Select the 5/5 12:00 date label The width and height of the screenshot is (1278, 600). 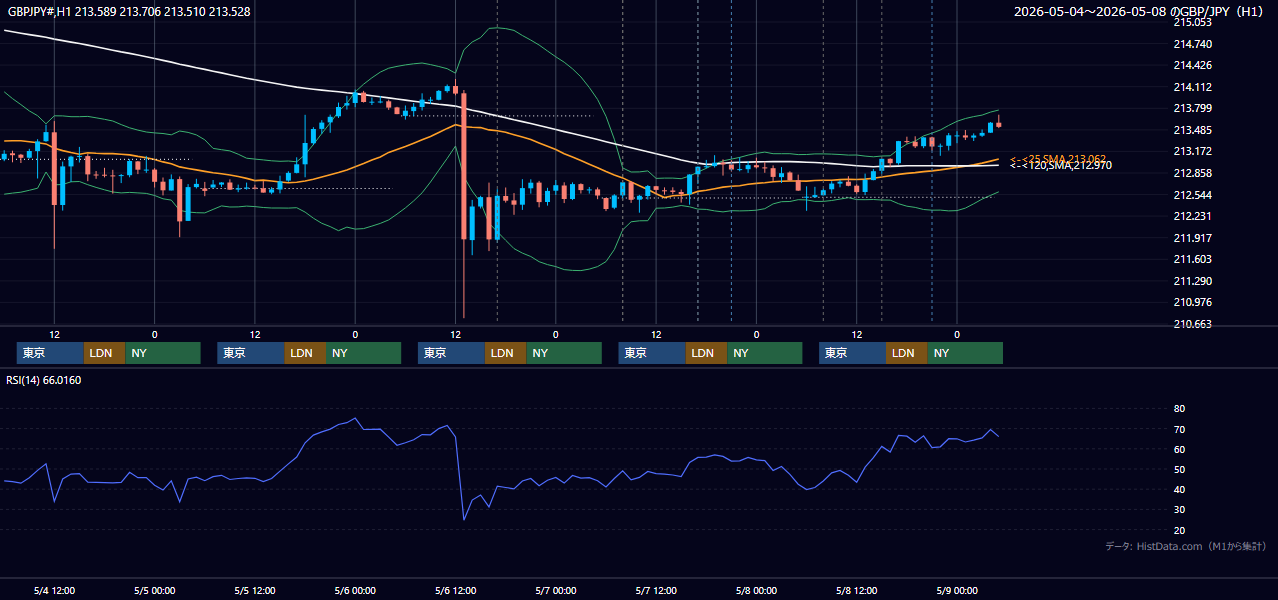point(255,590)
